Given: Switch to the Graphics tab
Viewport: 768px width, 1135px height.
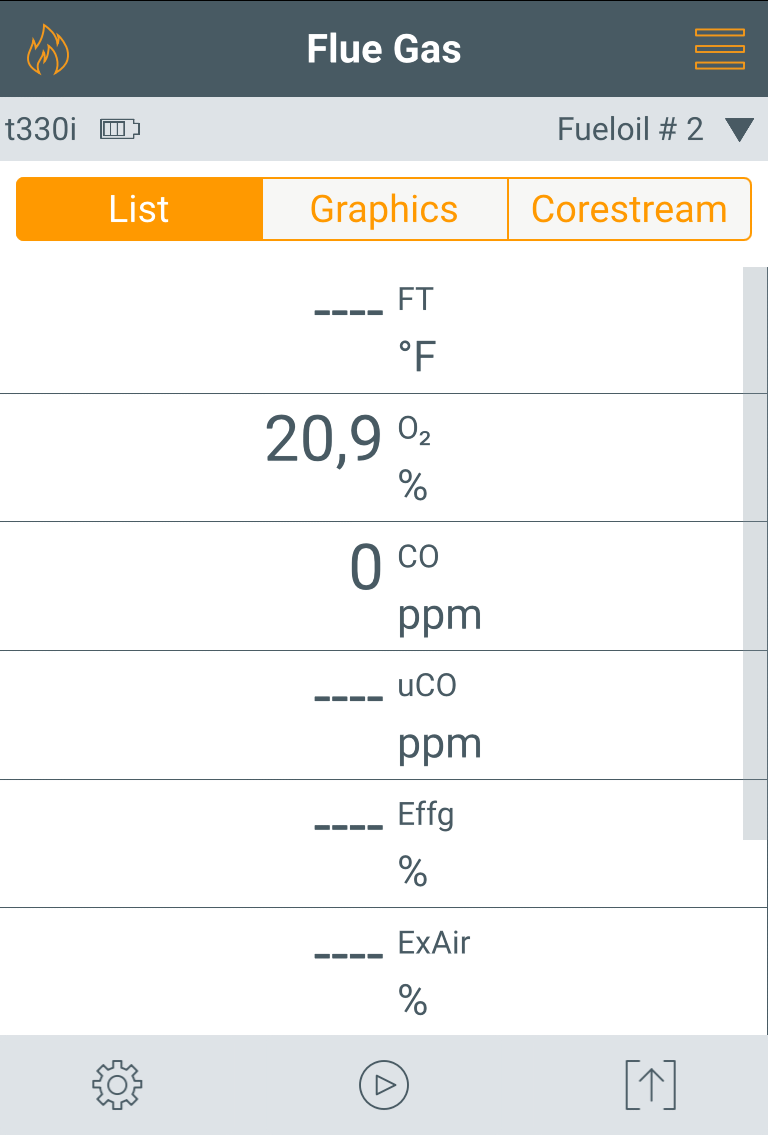Looking at the screenshot, I should coord(384,209).
